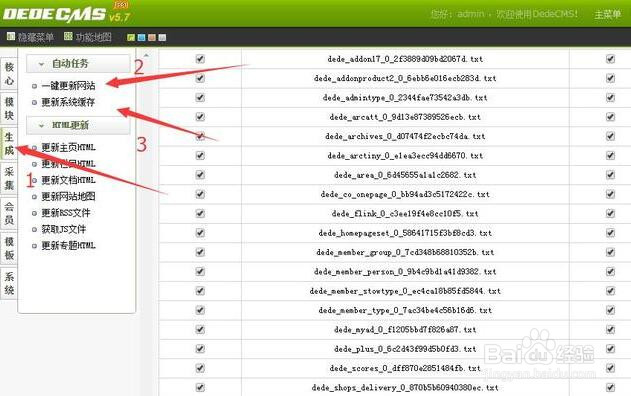The width and height of the screenshot is (631, 396).
Task: Untick last-column checkbox for dede_area row
Action: tap(610, 175)
